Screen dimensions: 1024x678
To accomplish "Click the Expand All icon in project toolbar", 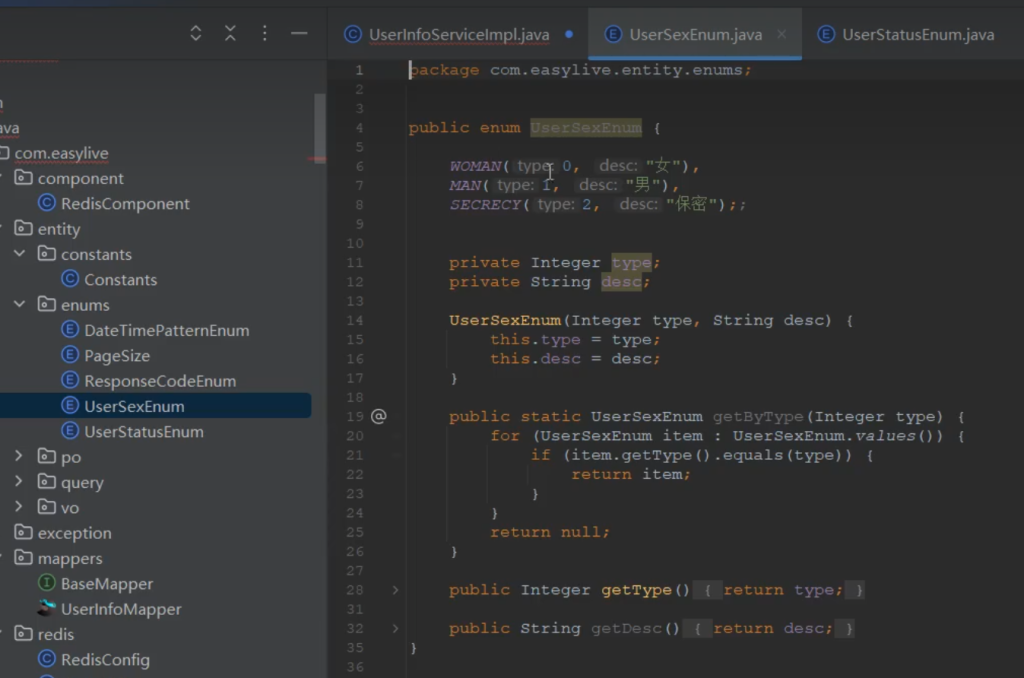I will [x=196, y=33].
